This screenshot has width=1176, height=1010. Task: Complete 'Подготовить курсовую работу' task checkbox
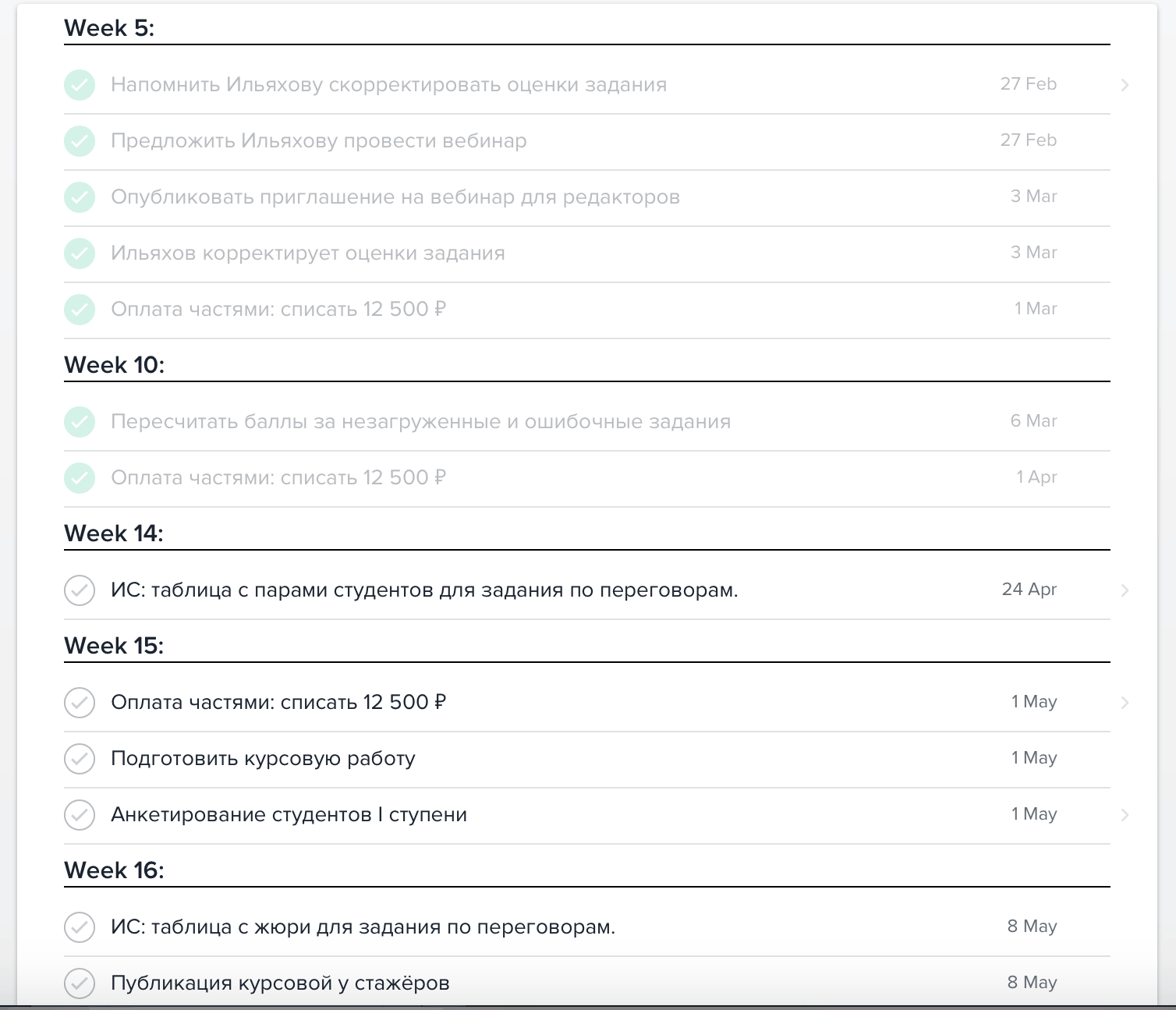(x=80, y=759)
